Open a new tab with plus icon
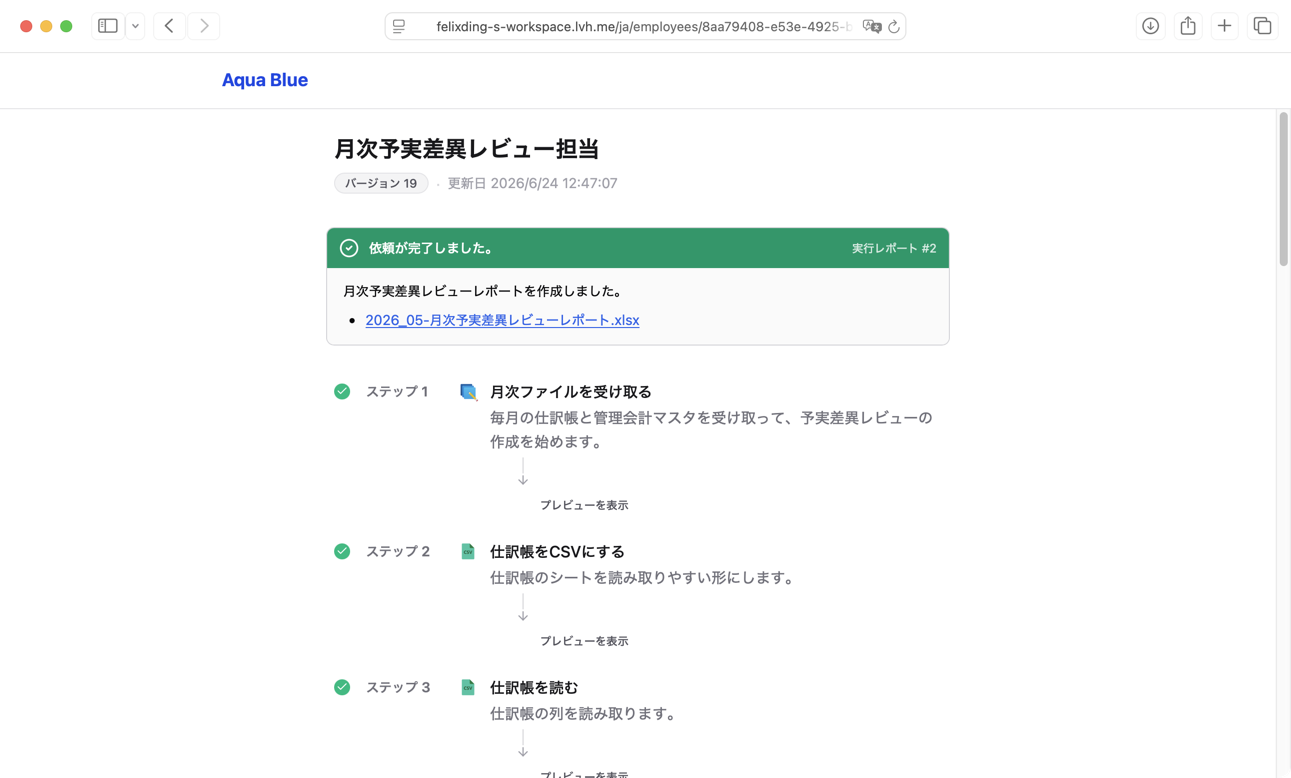The width and height of the screenshot is (1291, 778). pos(1225,26)
